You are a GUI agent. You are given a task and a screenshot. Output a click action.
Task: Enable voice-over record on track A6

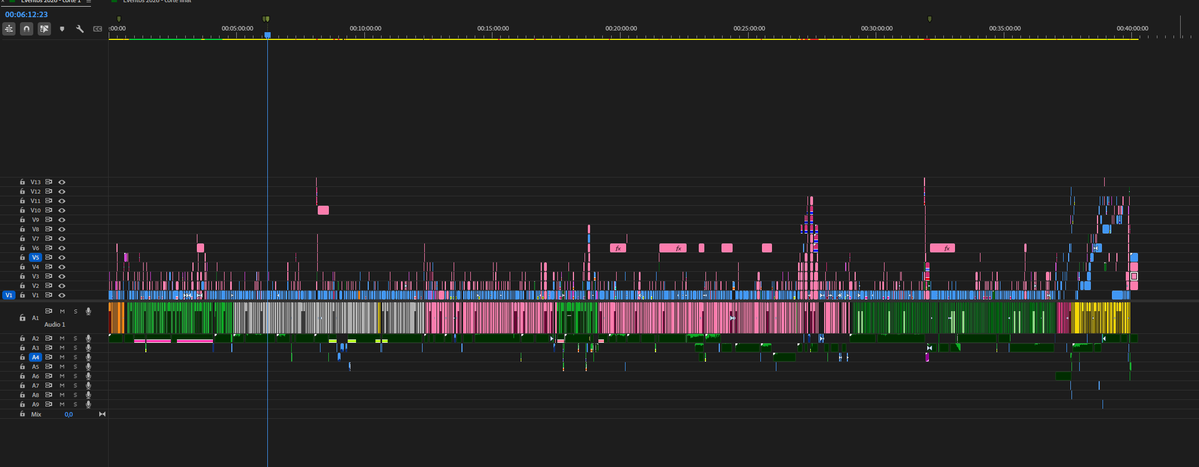pos(89,376)
